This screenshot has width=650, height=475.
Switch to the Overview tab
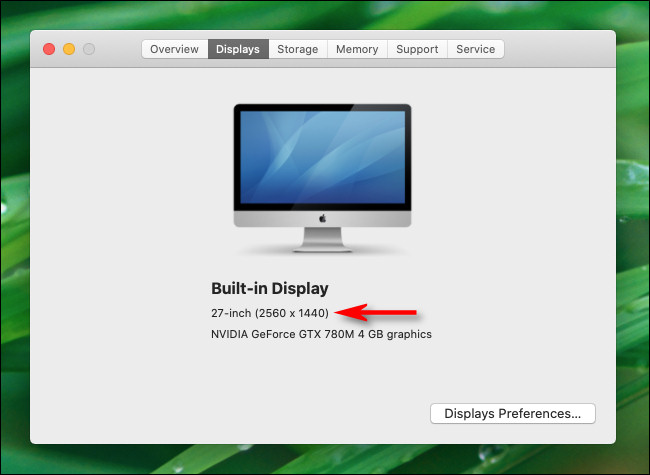175,49
